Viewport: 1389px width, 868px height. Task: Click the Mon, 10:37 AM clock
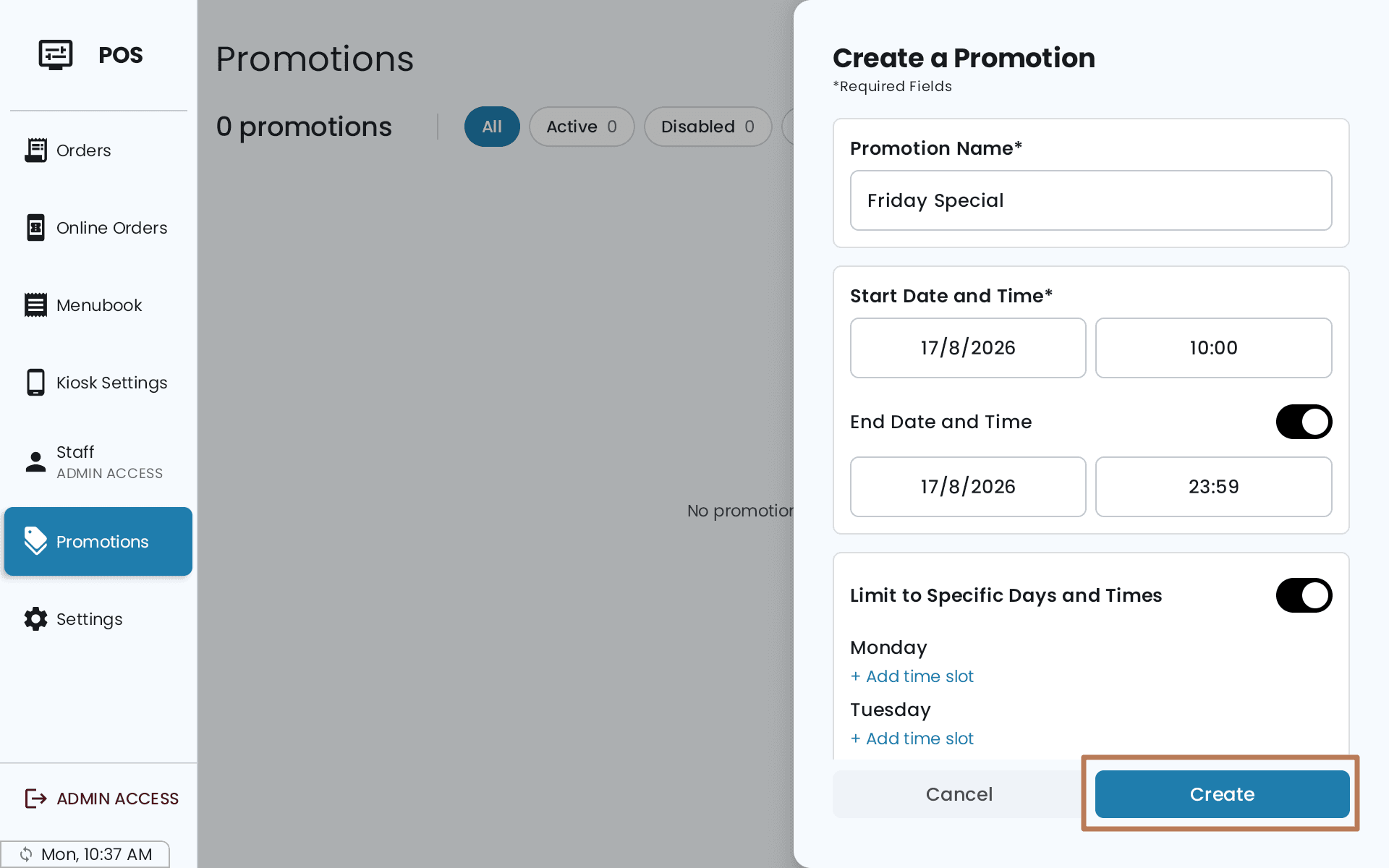coord(96,854)
